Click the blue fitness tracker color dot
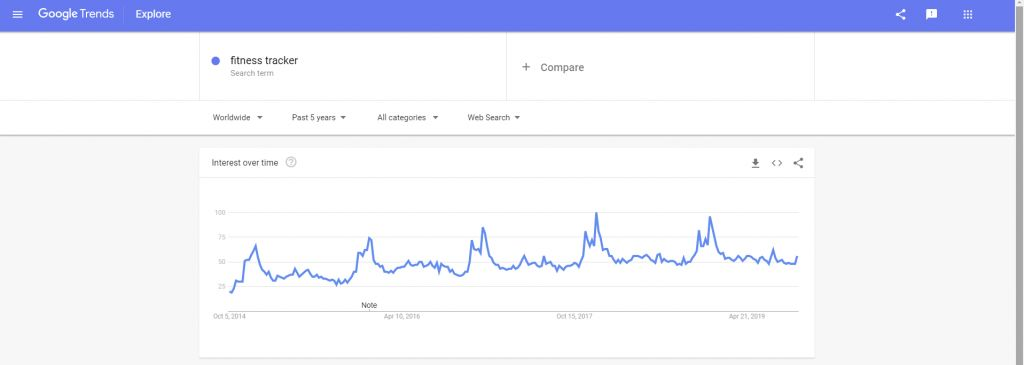The width and height of the screenshot is (1024, 365). point(216,61)
